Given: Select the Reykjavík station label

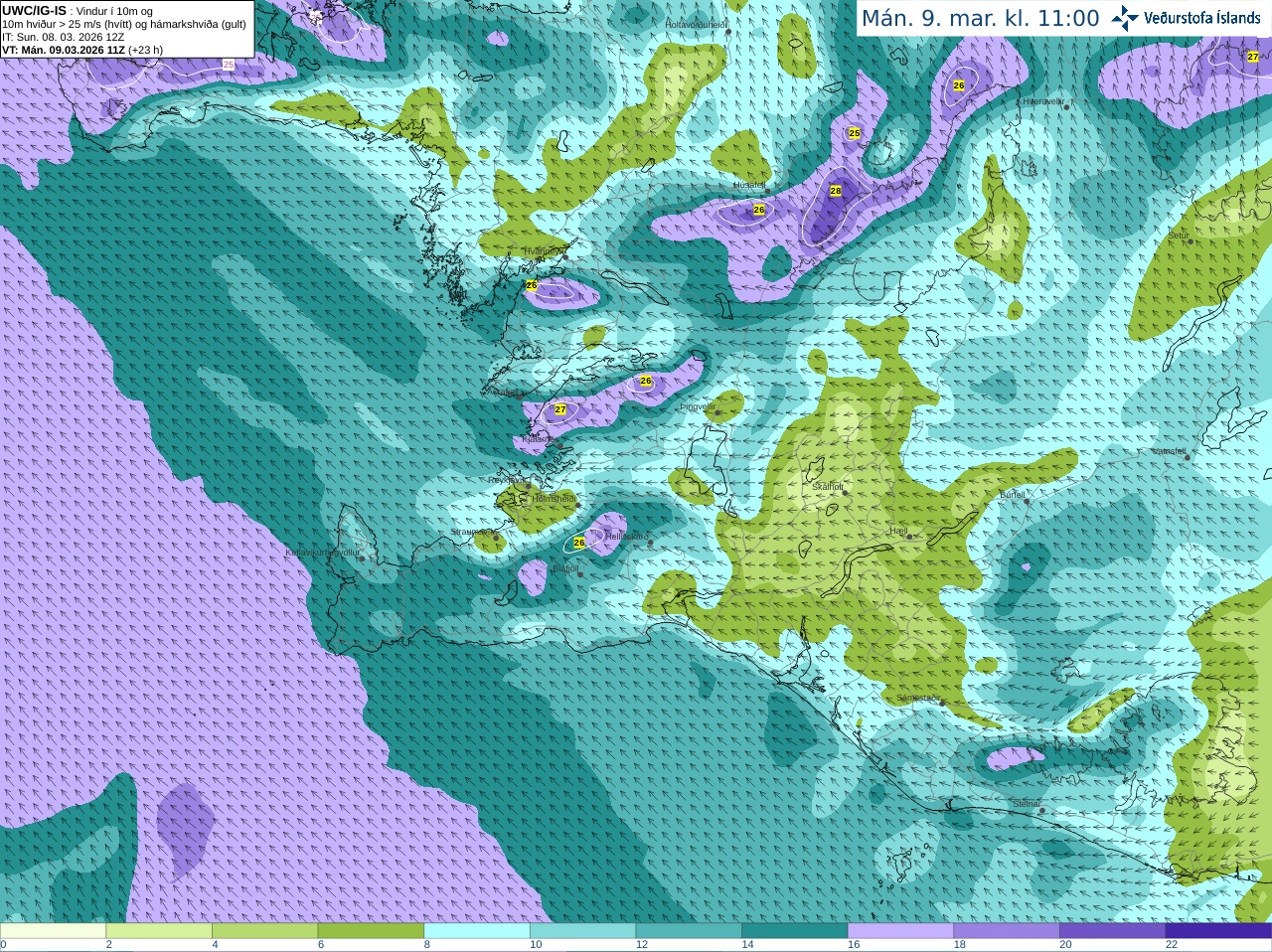Looking at the screenshot, I should pos(508,480).
